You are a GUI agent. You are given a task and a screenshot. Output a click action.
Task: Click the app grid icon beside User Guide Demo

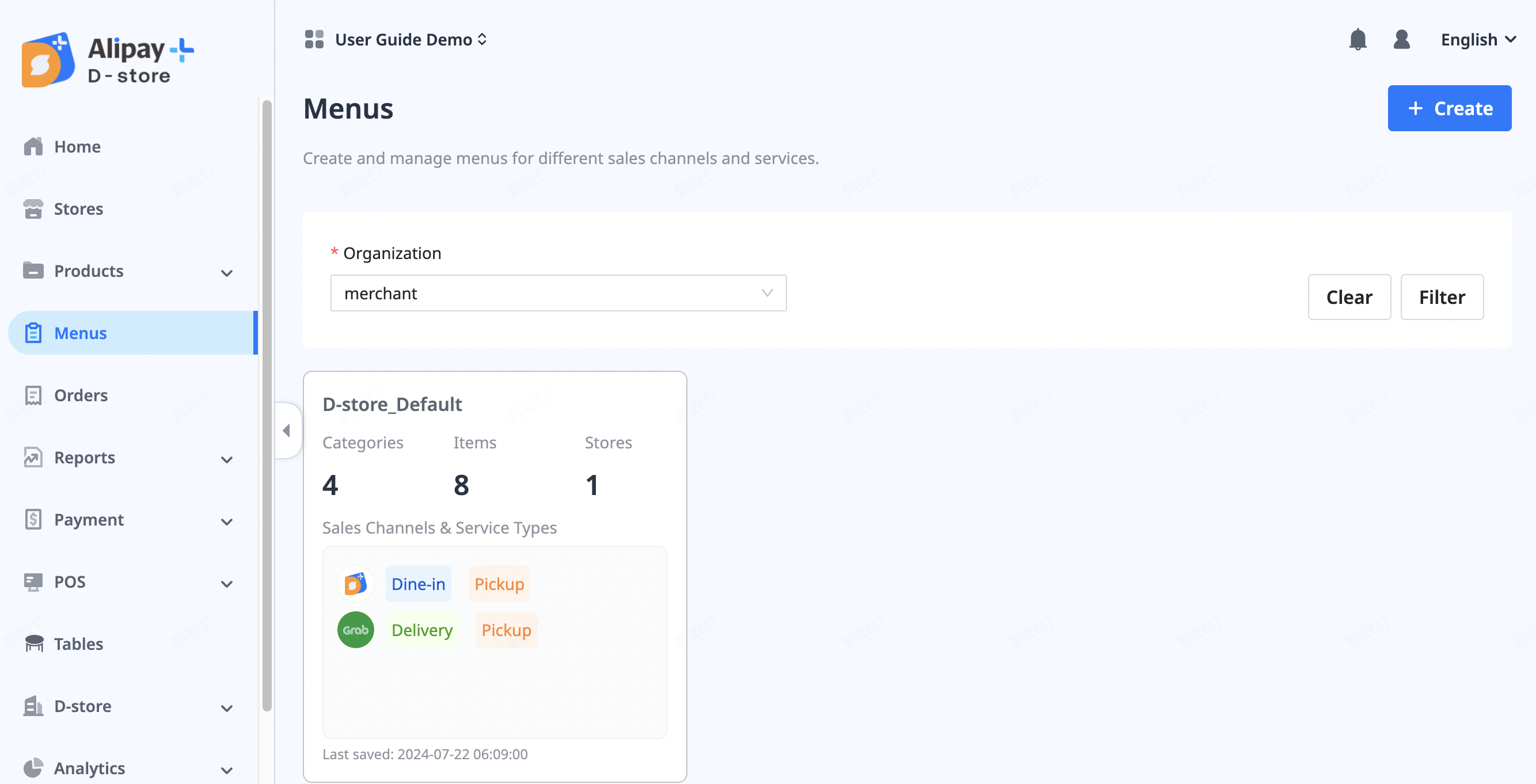pos(314,39)
